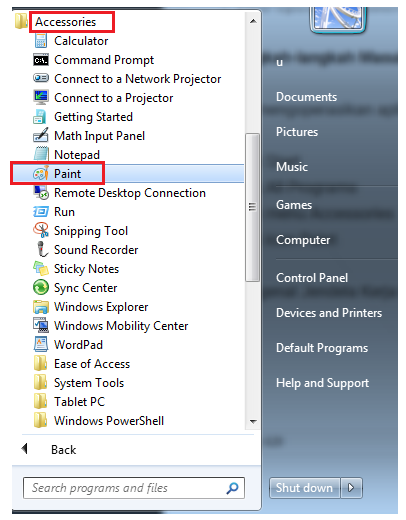Launch Command Prompt from its black icon
Screen dimensions: 406x520
[x=41, y=60]
